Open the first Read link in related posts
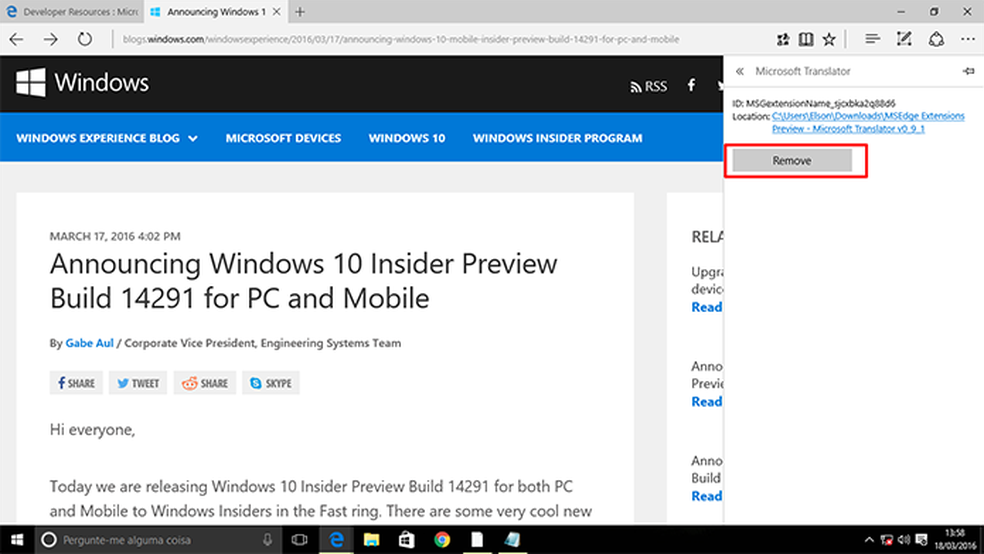Screen dimensions: 984x554 click(x=707, y=307)
